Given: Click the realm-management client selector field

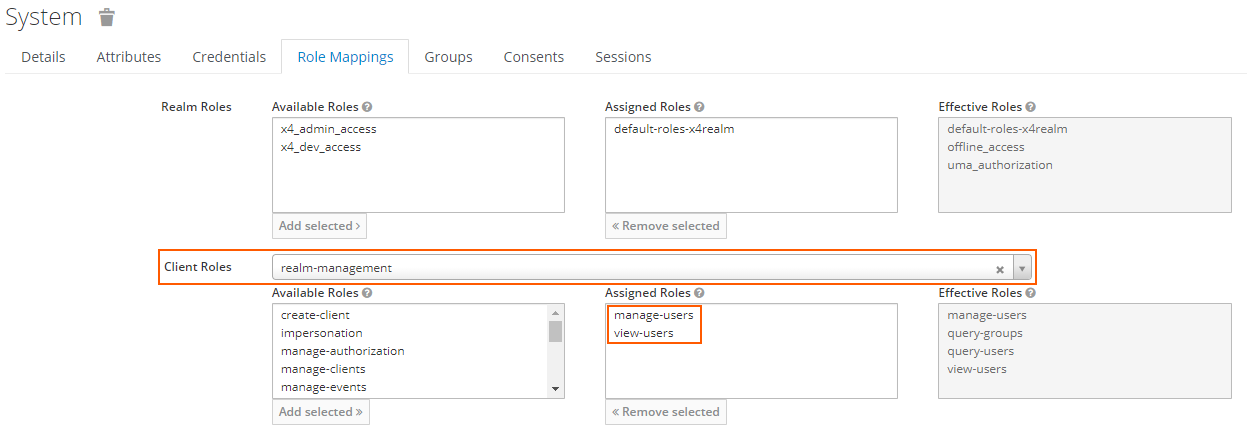Looking at the screenshot, I should 630,268.
